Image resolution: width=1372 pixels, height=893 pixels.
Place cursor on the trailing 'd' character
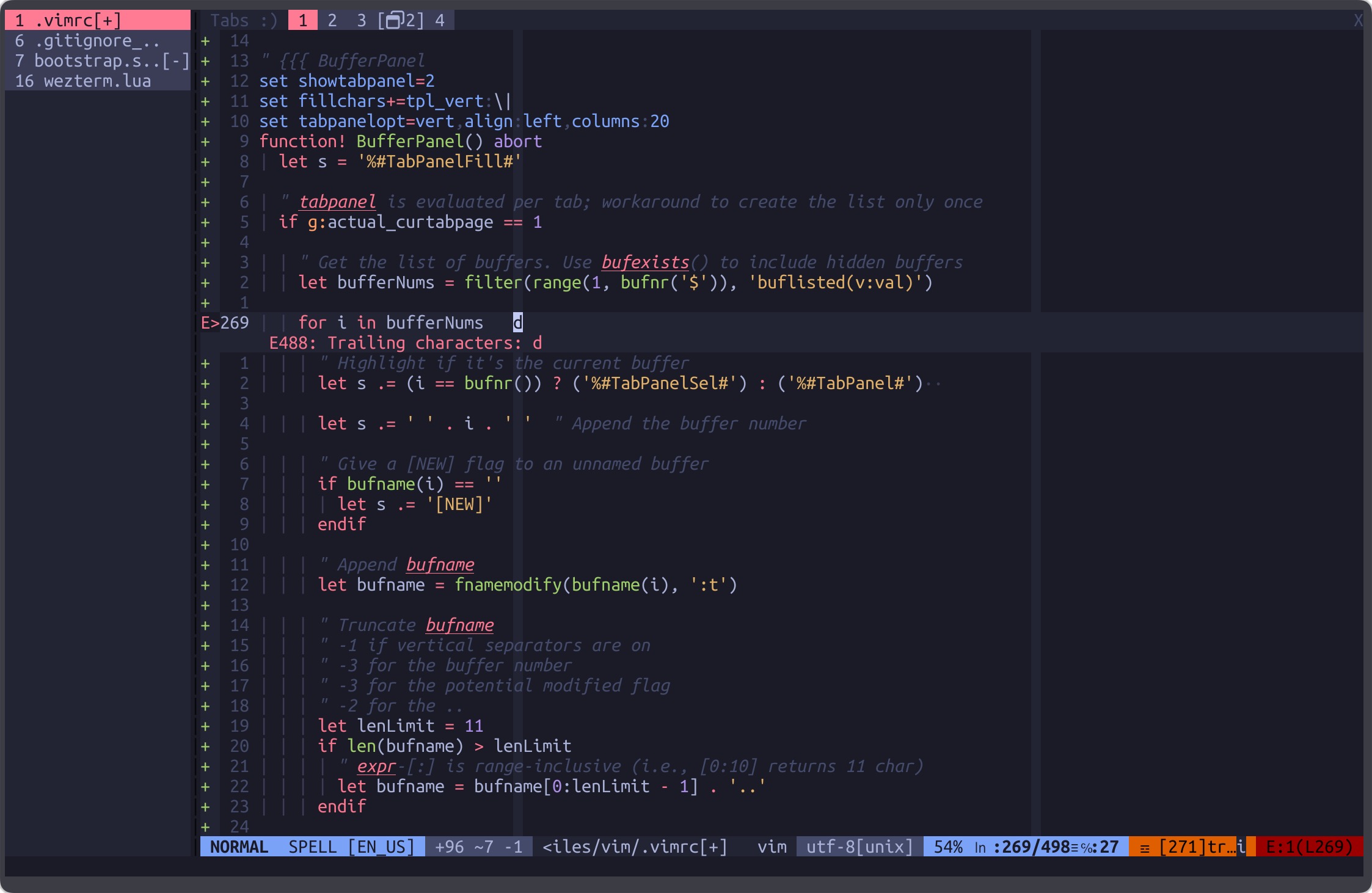[517, 323]
